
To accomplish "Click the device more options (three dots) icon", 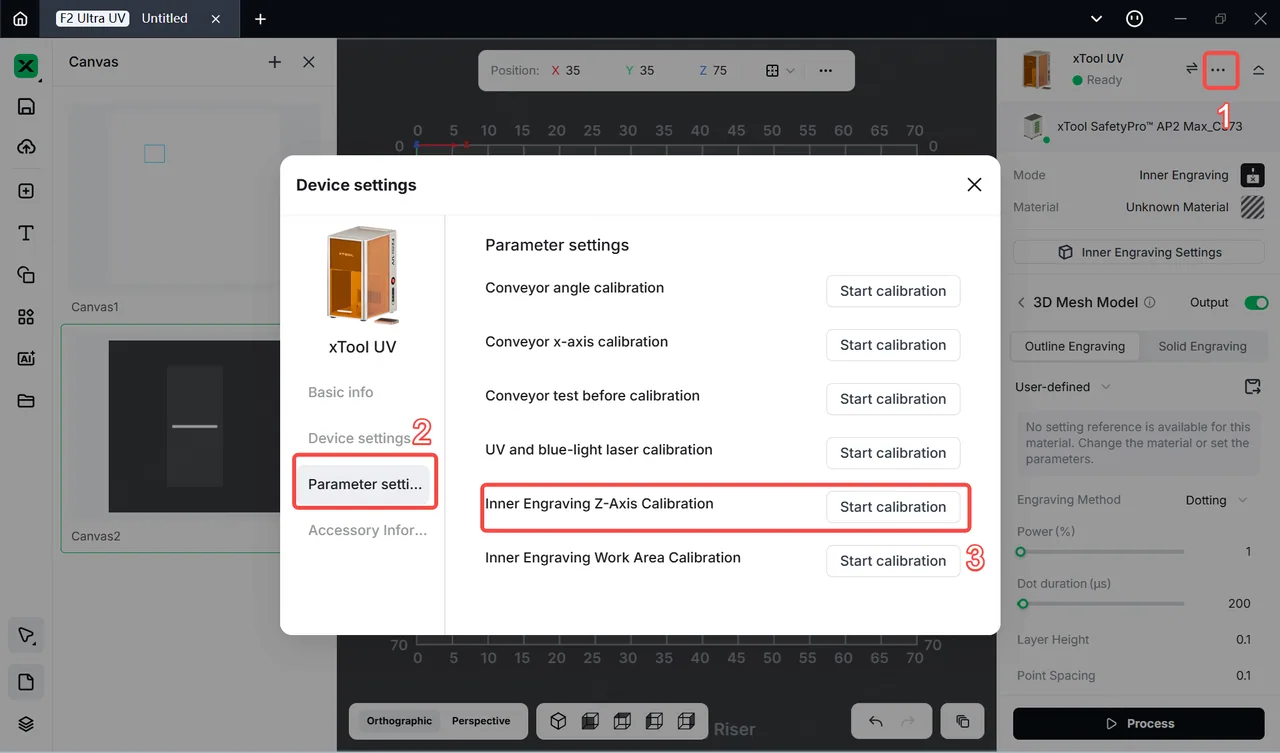I will 1217,70.
